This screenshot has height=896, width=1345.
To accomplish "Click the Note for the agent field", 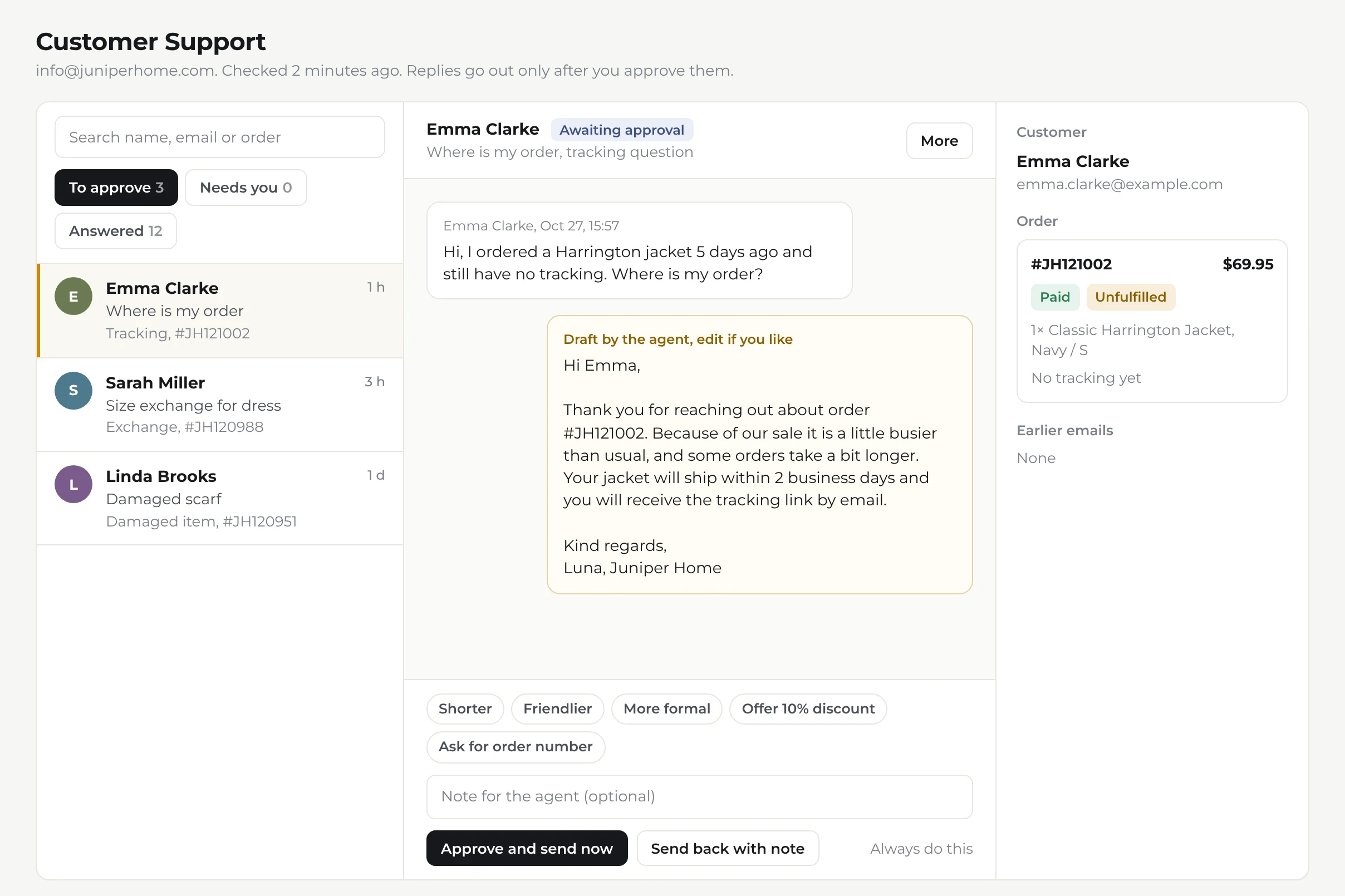I will pyautogui.click(x=699, y=796).
